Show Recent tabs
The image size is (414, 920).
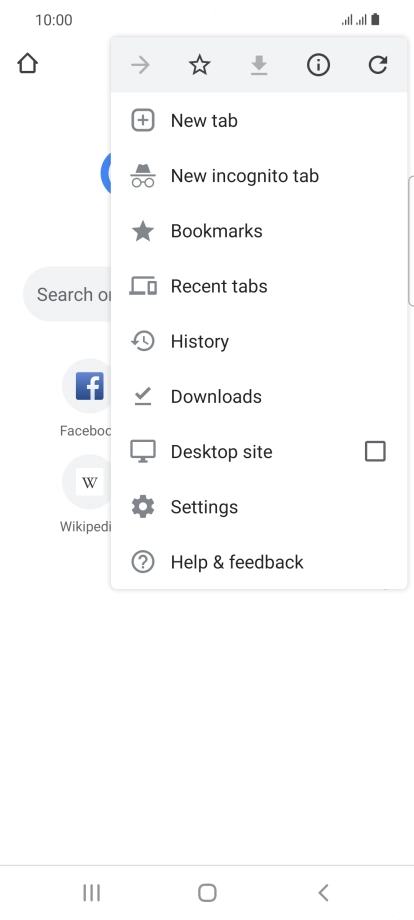pyautogui.click(x=259, y=286)
